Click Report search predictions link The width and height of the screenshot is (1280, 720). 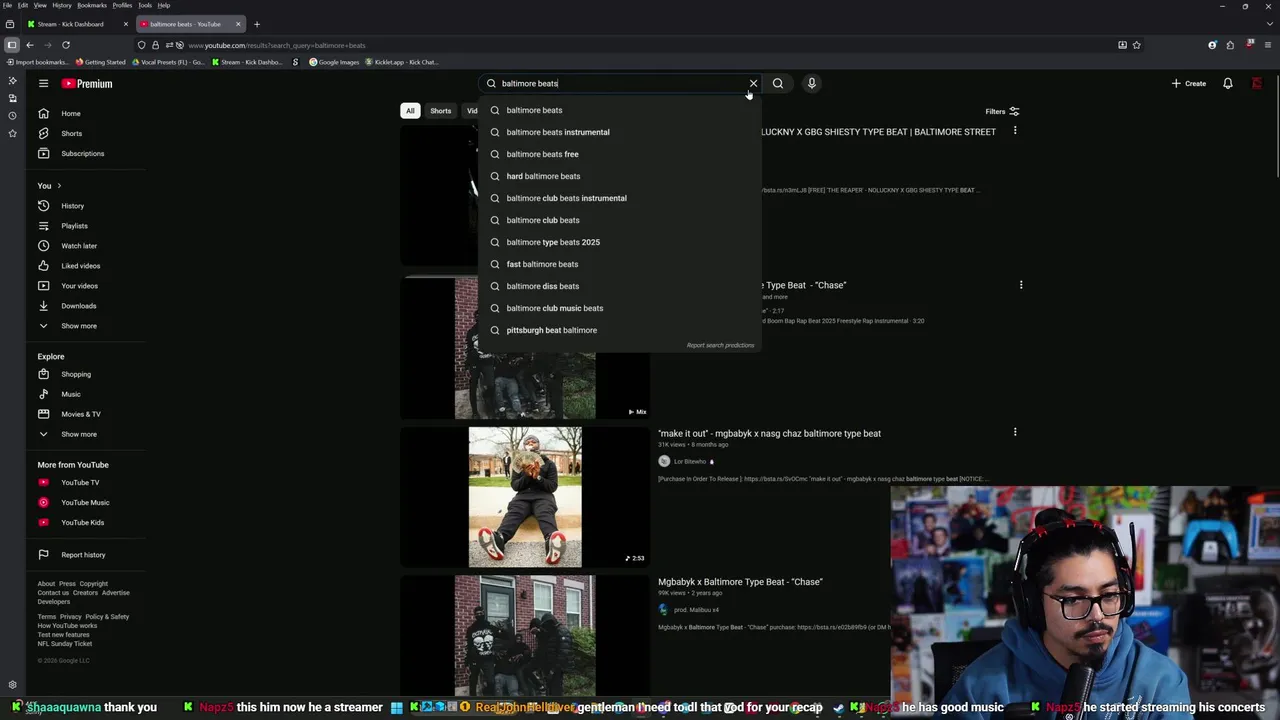[720, 345]
